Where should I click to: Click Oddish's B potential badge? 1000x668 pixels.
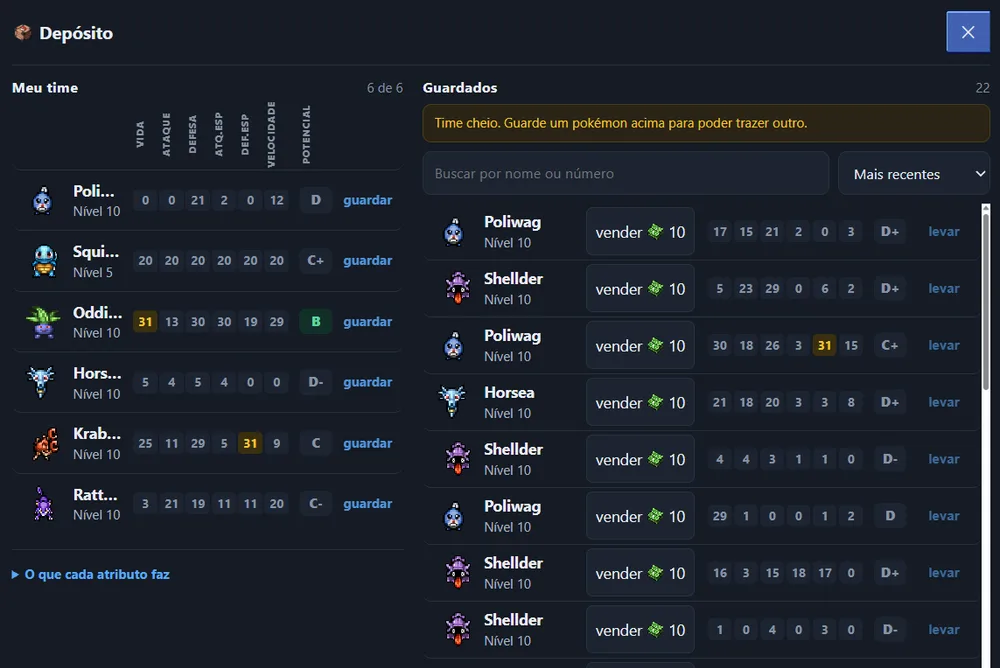316,322
